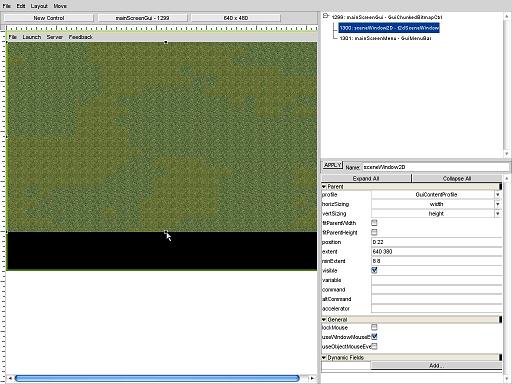Image resolution: width=512 pixels, height=384 pixels.
Task: Collapse the 1299 mainScreenGui tree node icon
Action: point(326,16)
